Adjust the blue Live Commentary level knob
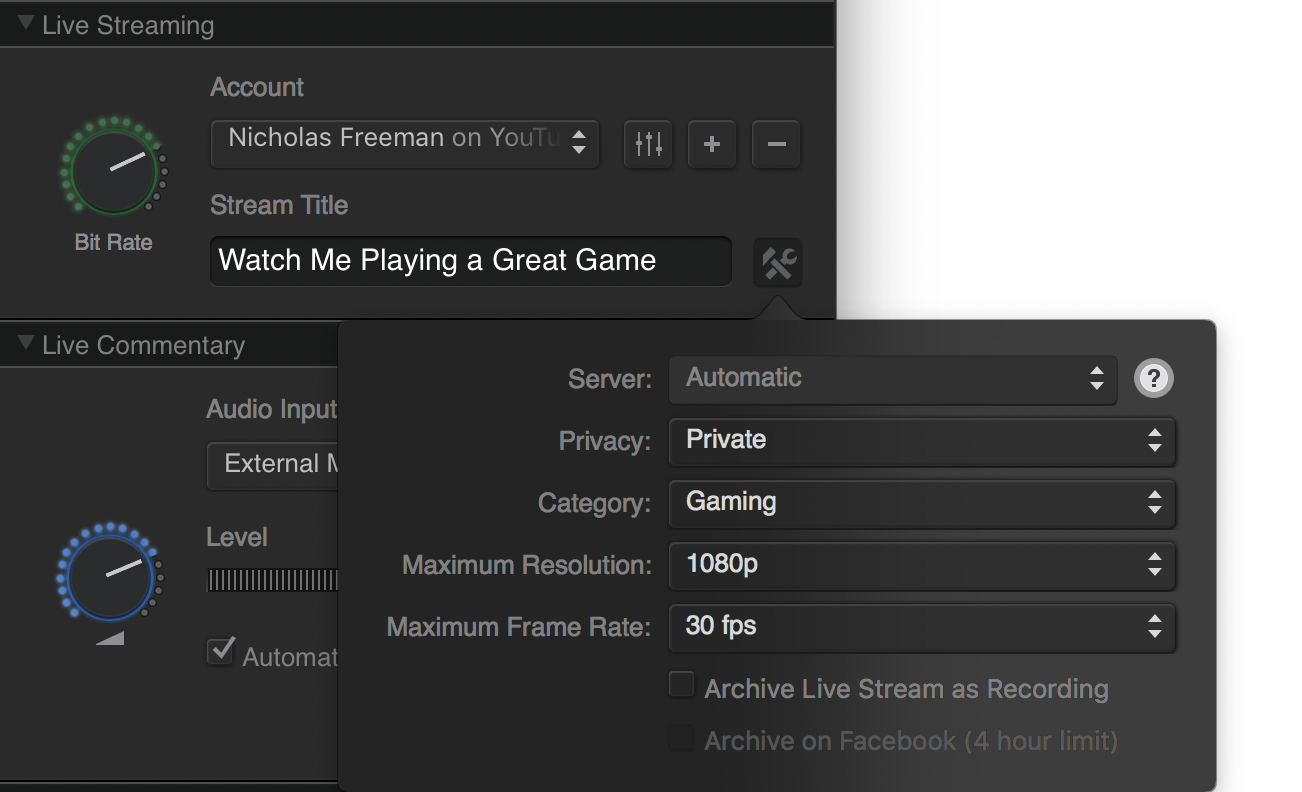This screenshot has height=792, width=1302. [x=110, y=574]
